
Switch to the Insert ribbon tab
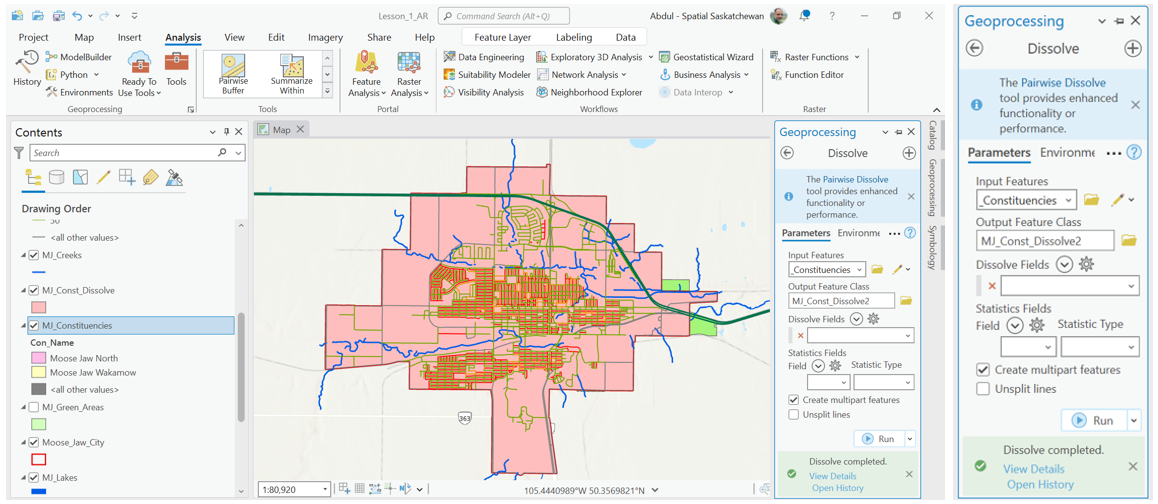pyautogui.click(x=129, y=38)
